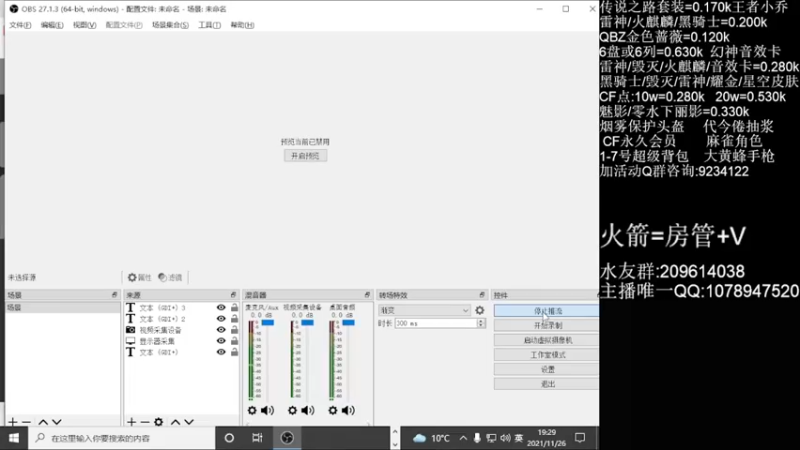Click the 退出 button
Screen dimensions: 800x450
pyautogui.click(x=546, y=384)
